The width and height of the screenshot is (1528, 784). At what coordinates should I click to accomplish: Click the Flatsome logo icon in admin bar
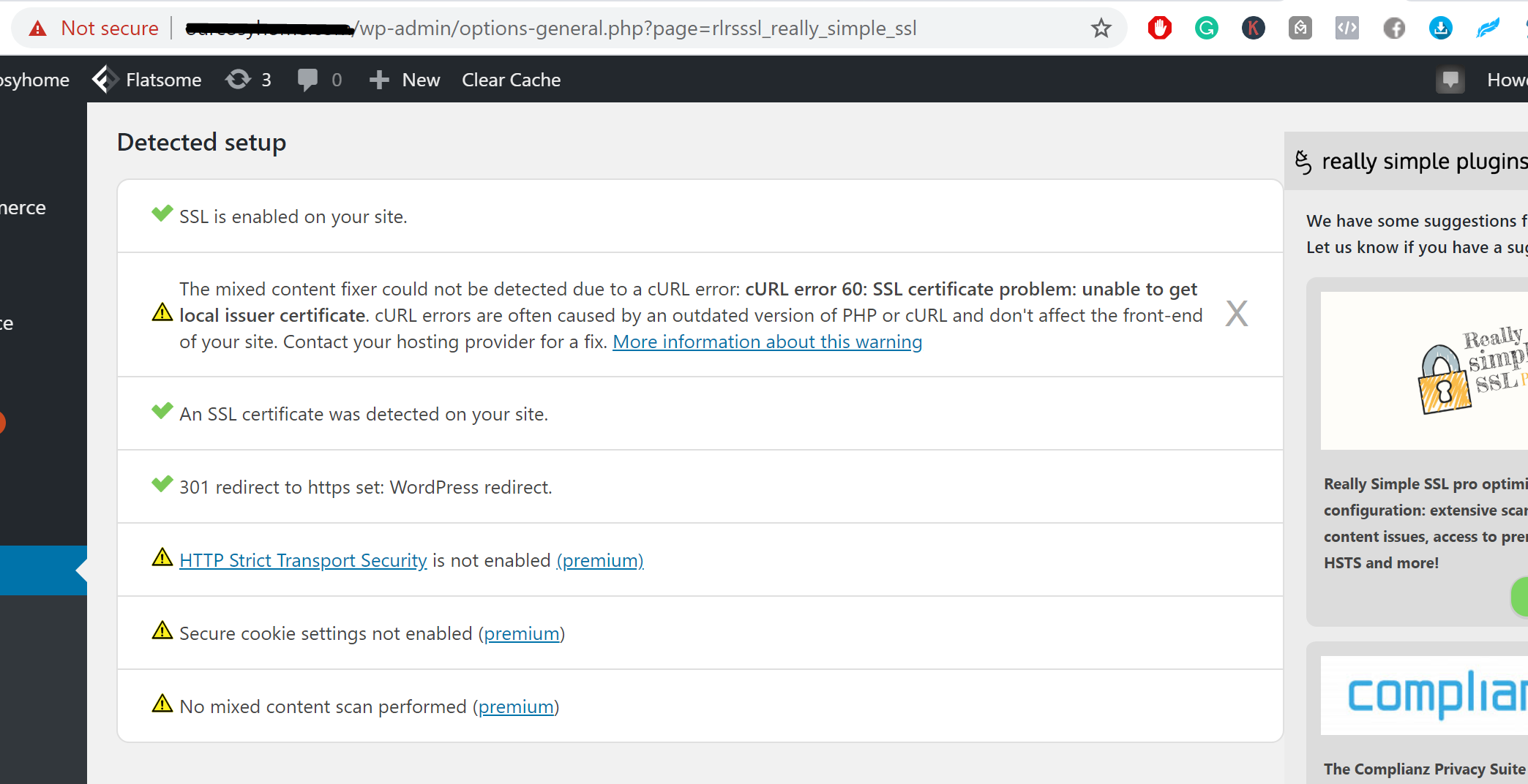coord(105,80)
